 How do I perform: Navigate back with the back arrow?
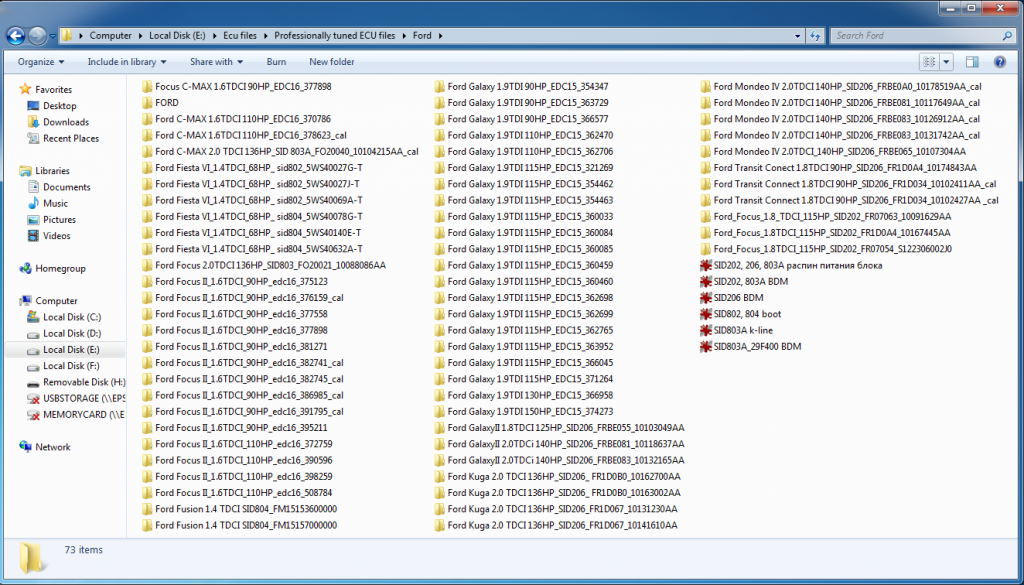(x=15, y=35)
